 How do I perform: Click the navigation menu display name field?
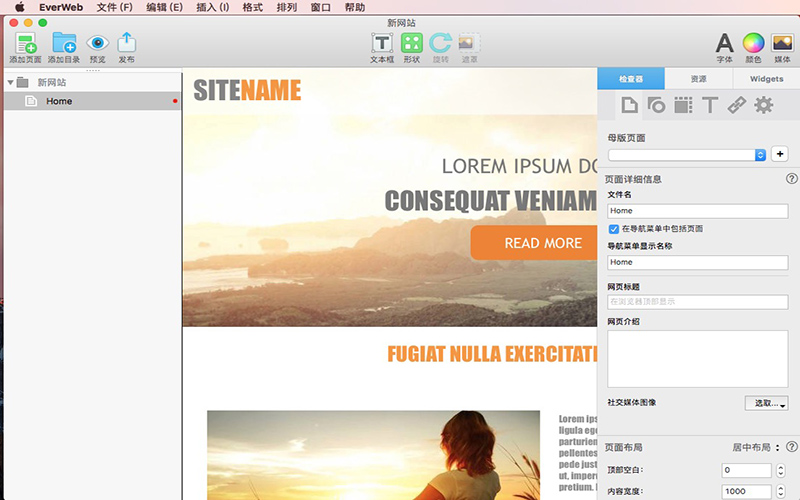(697, 262)
